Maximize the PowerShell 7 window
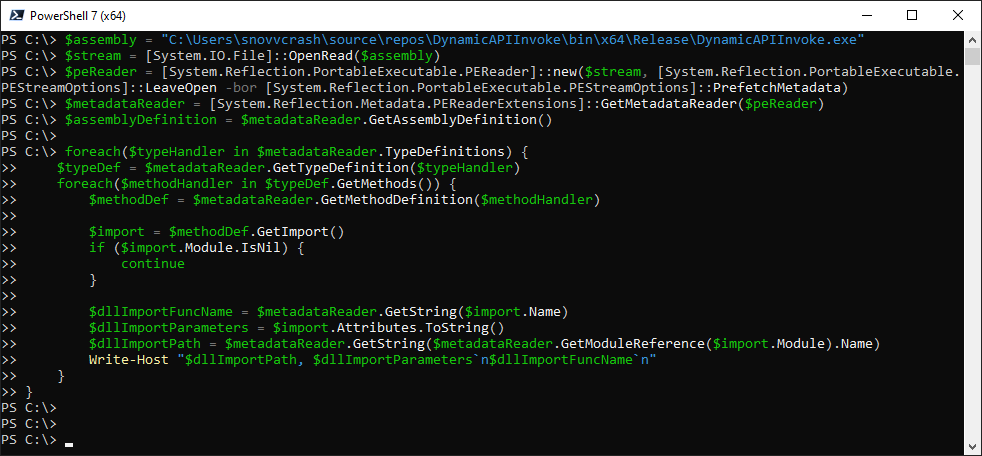982x456 pixels. 911,15
